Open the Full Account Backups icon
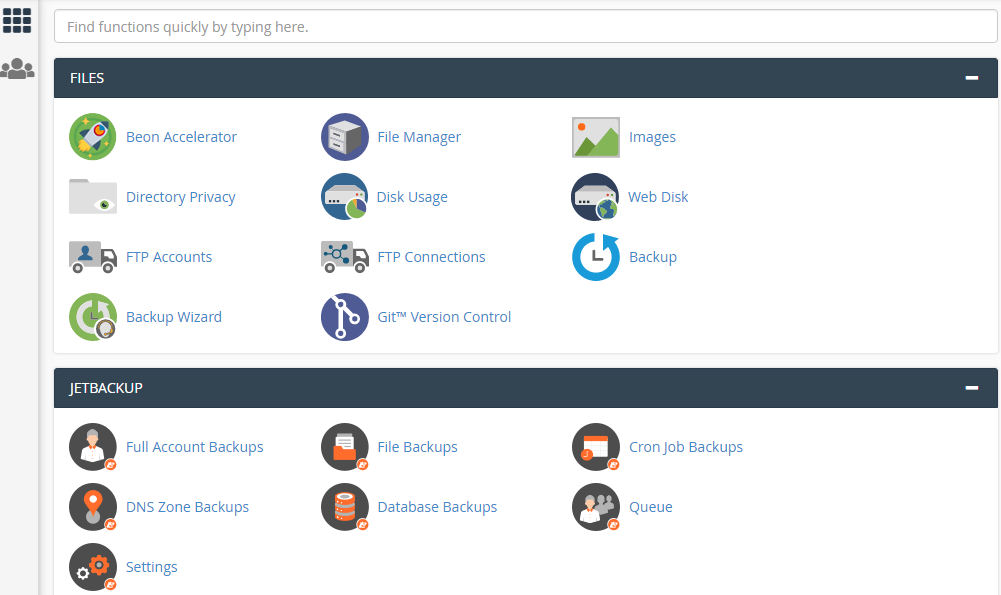1001x595 pixels. tap(93, 447)
